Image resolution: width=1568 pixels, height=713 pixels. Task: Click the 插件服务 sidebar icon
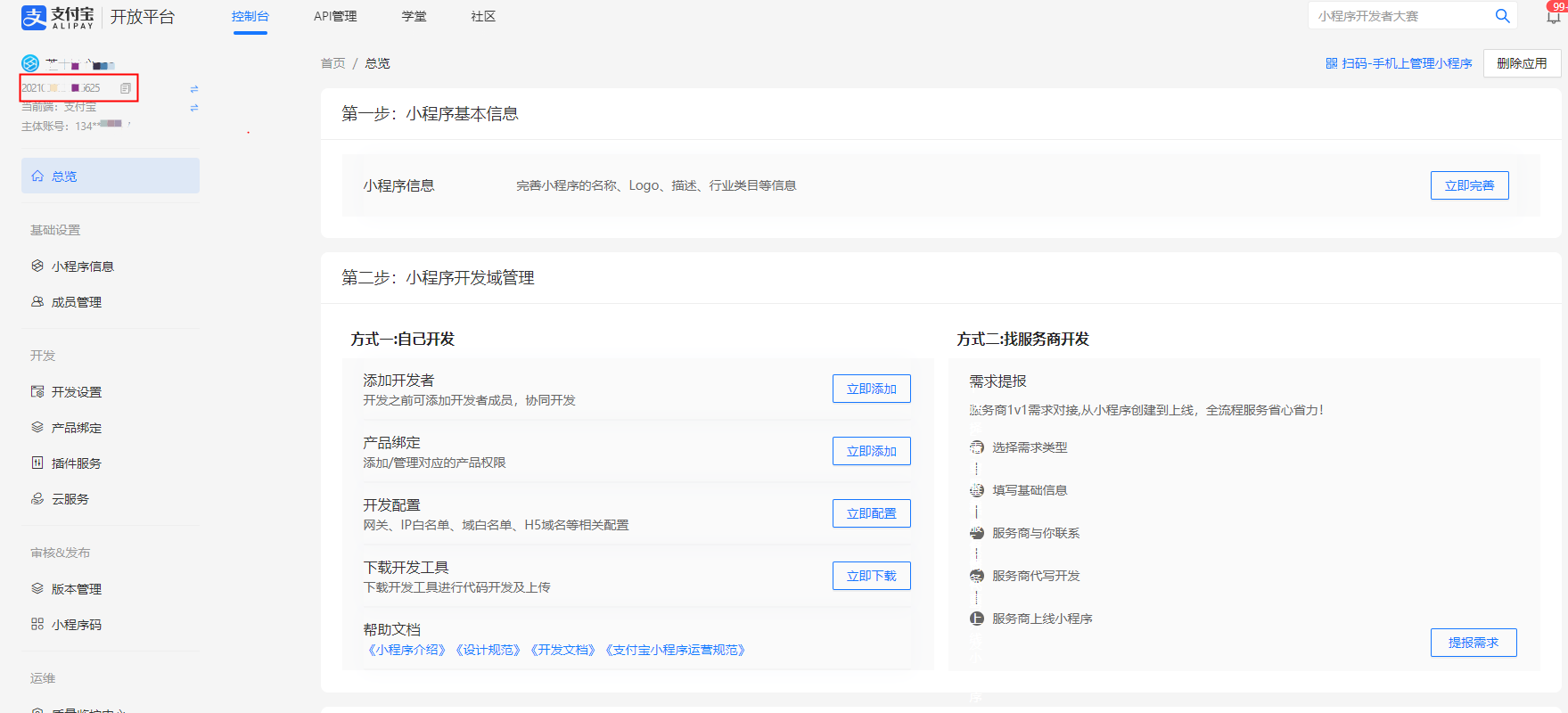(x=37, y=463)
